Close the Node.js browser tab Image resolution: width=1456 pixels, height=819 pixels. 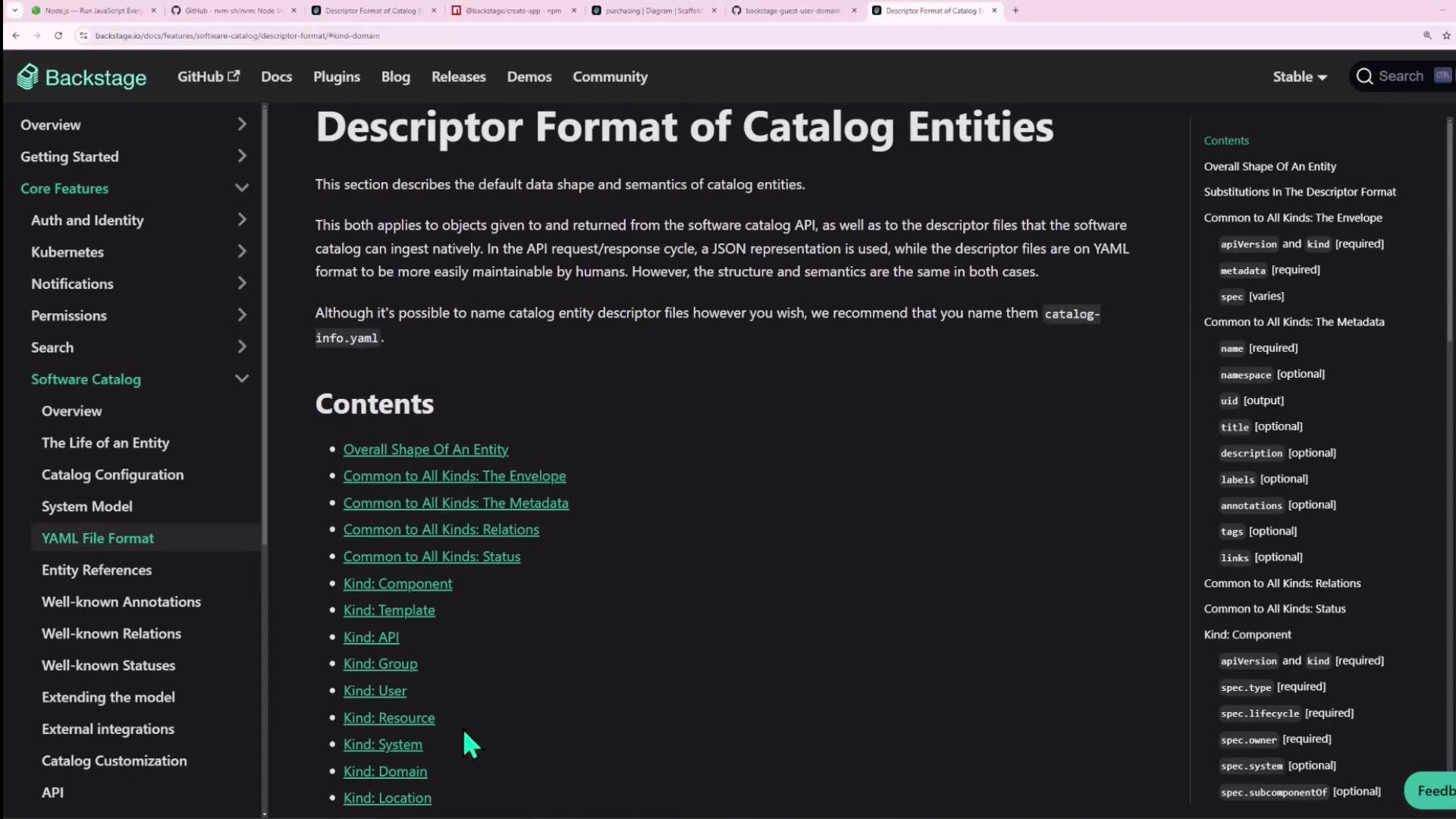(x=153, y=11)
